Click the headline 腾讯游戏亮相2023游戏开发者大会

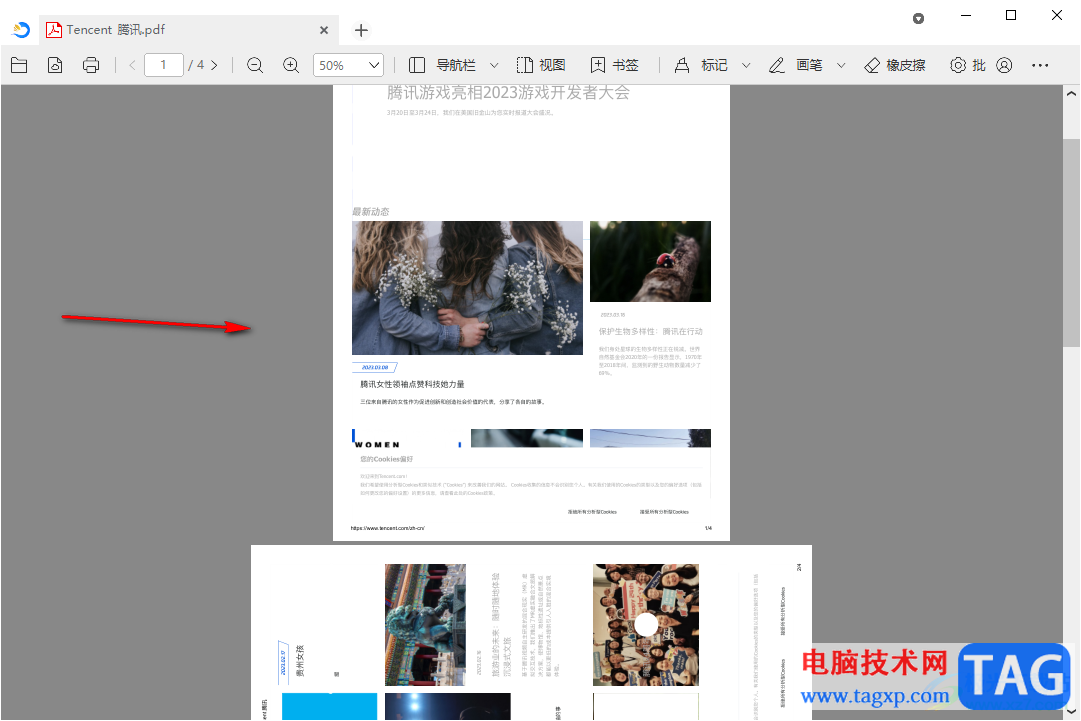click(508, 92)
